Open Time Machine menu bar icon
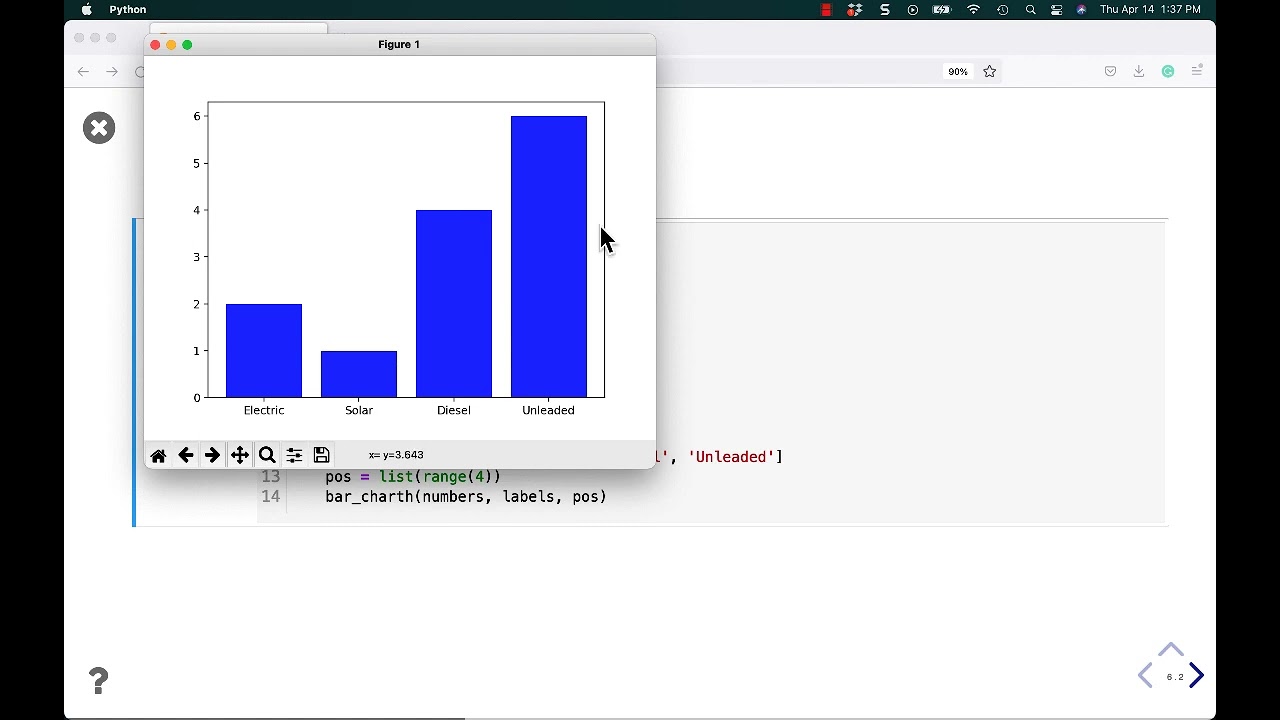The image size is (1280, 720). (x=1002, y=9)
